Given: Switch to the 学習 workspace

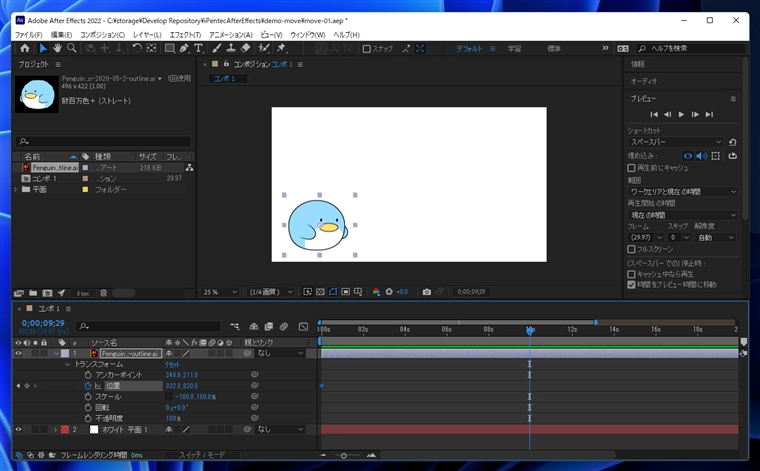Looking at the screenshot, I should tap(514, 48).
